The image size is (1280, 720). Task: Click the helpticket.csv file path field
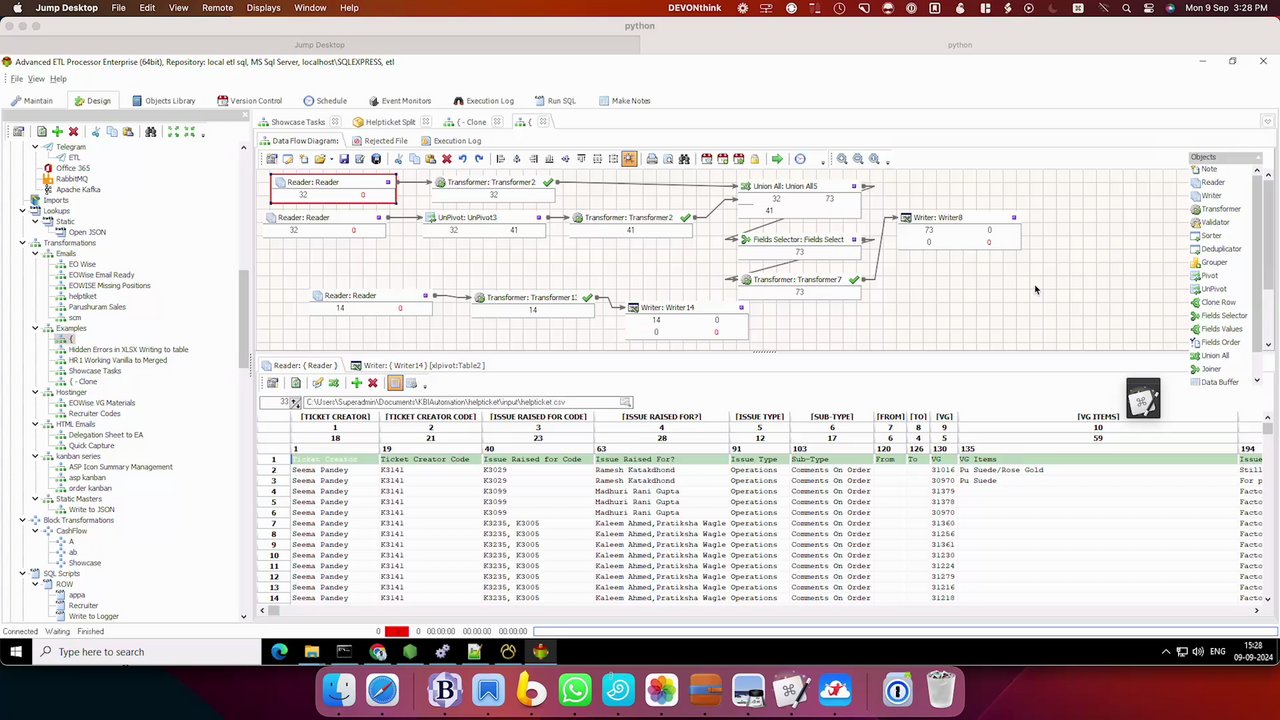point(467,402)
